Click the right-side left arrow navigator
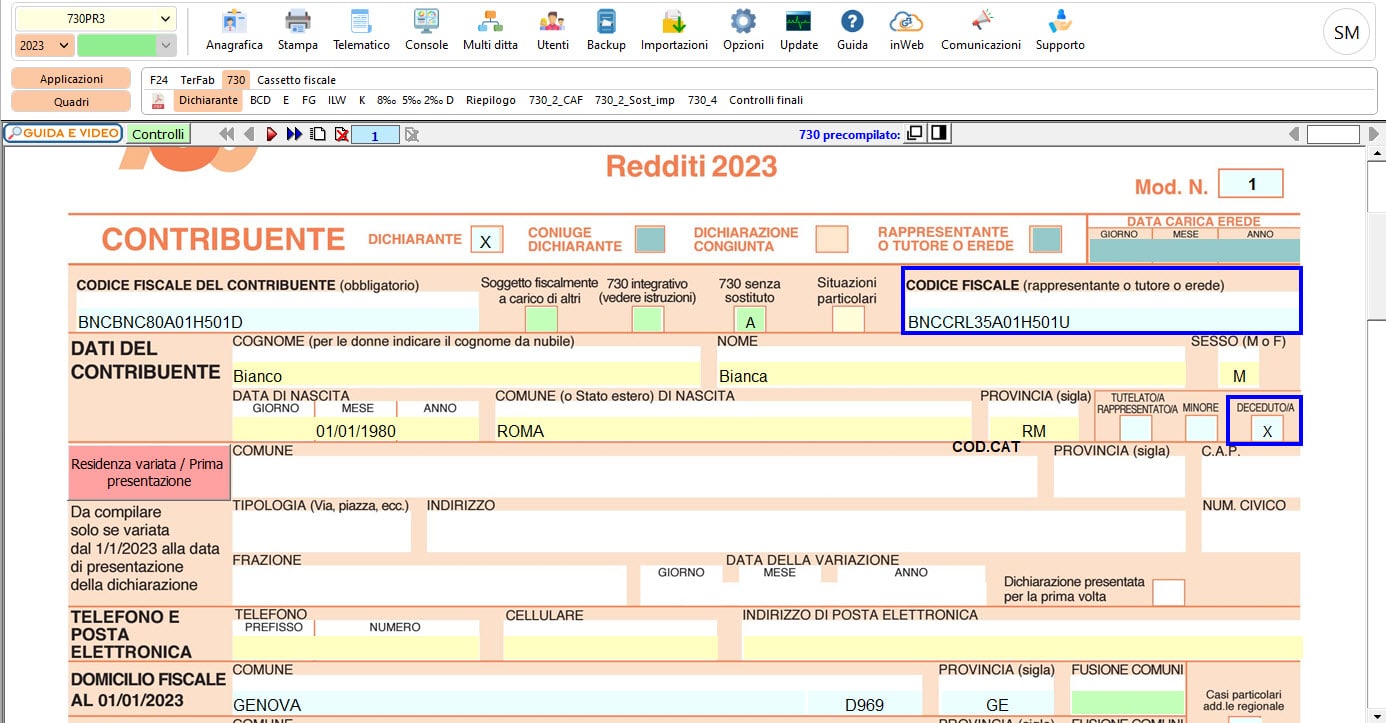This screenshot has width=1386, height=723. [x=1294, y=134]
